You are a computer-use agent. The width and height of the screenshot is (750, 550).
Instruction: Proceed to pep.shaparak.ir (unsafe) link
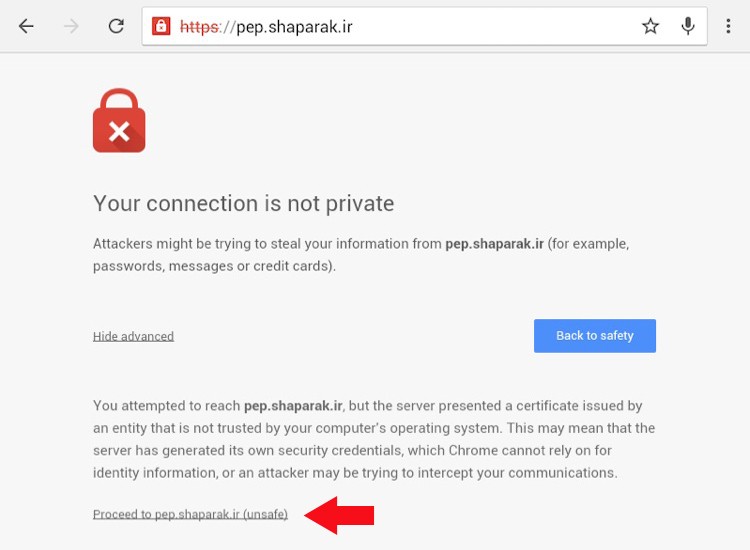190,514
